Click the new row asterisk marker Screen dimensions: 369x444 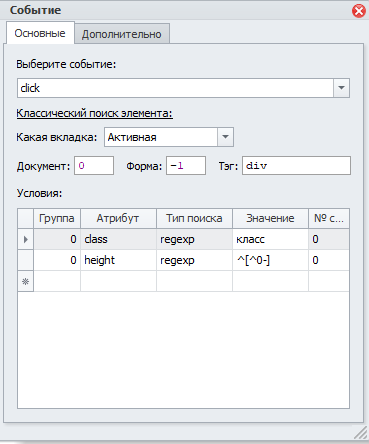(x=25, y=281)
